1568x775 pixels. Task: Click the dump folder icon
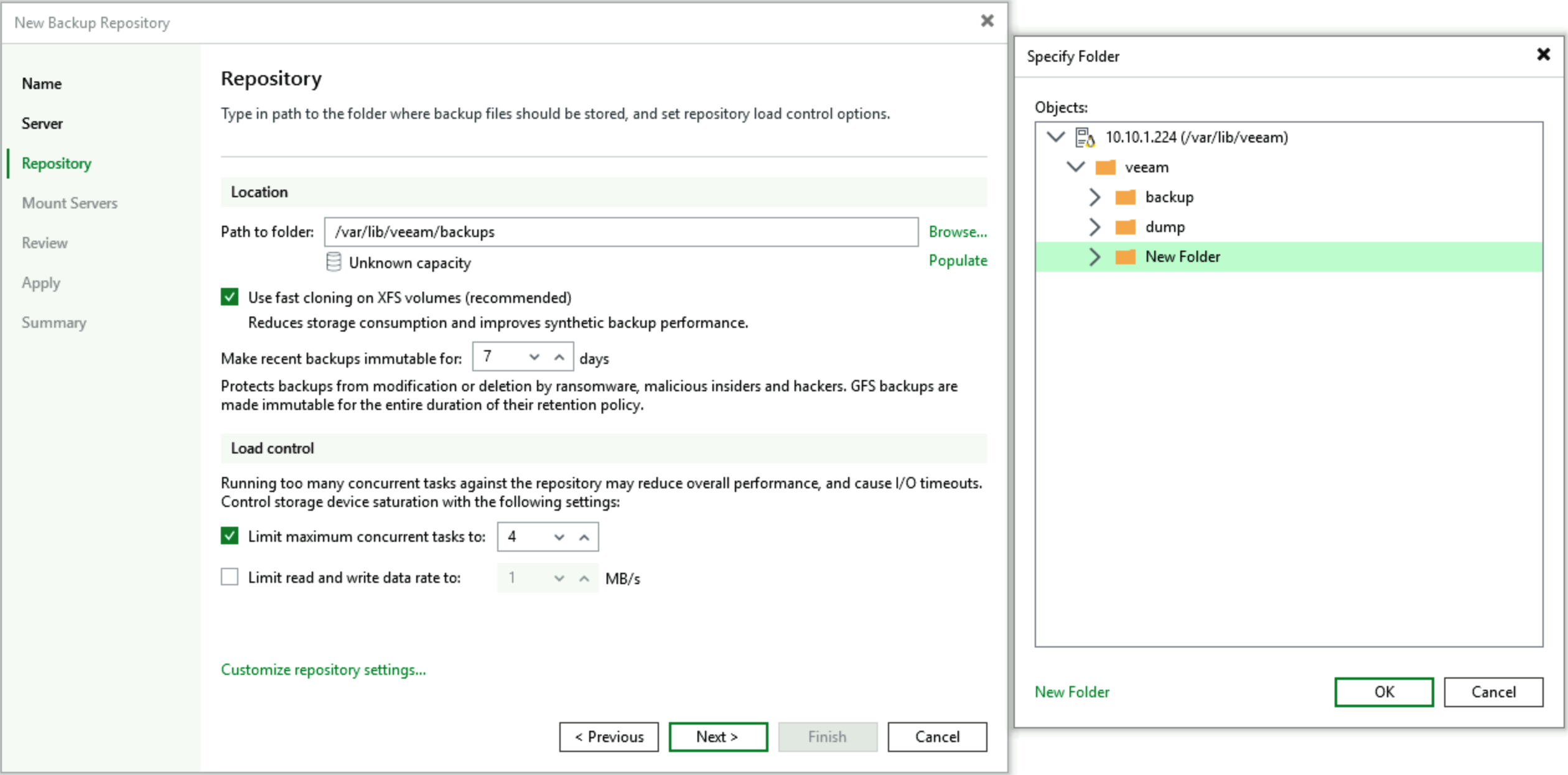[x=1125, y=227]
